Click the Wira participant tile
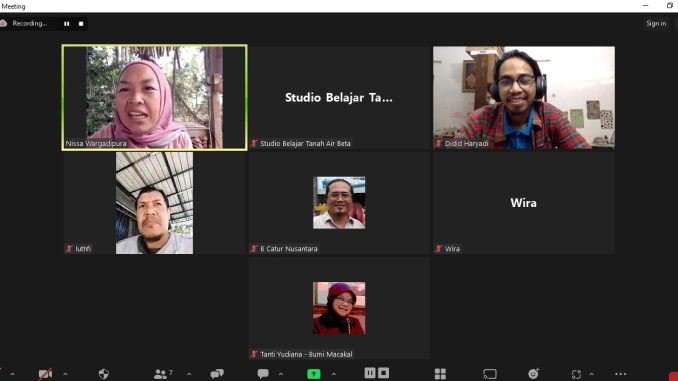This screenshot has width=678, height=381. [x=524, y=203]
